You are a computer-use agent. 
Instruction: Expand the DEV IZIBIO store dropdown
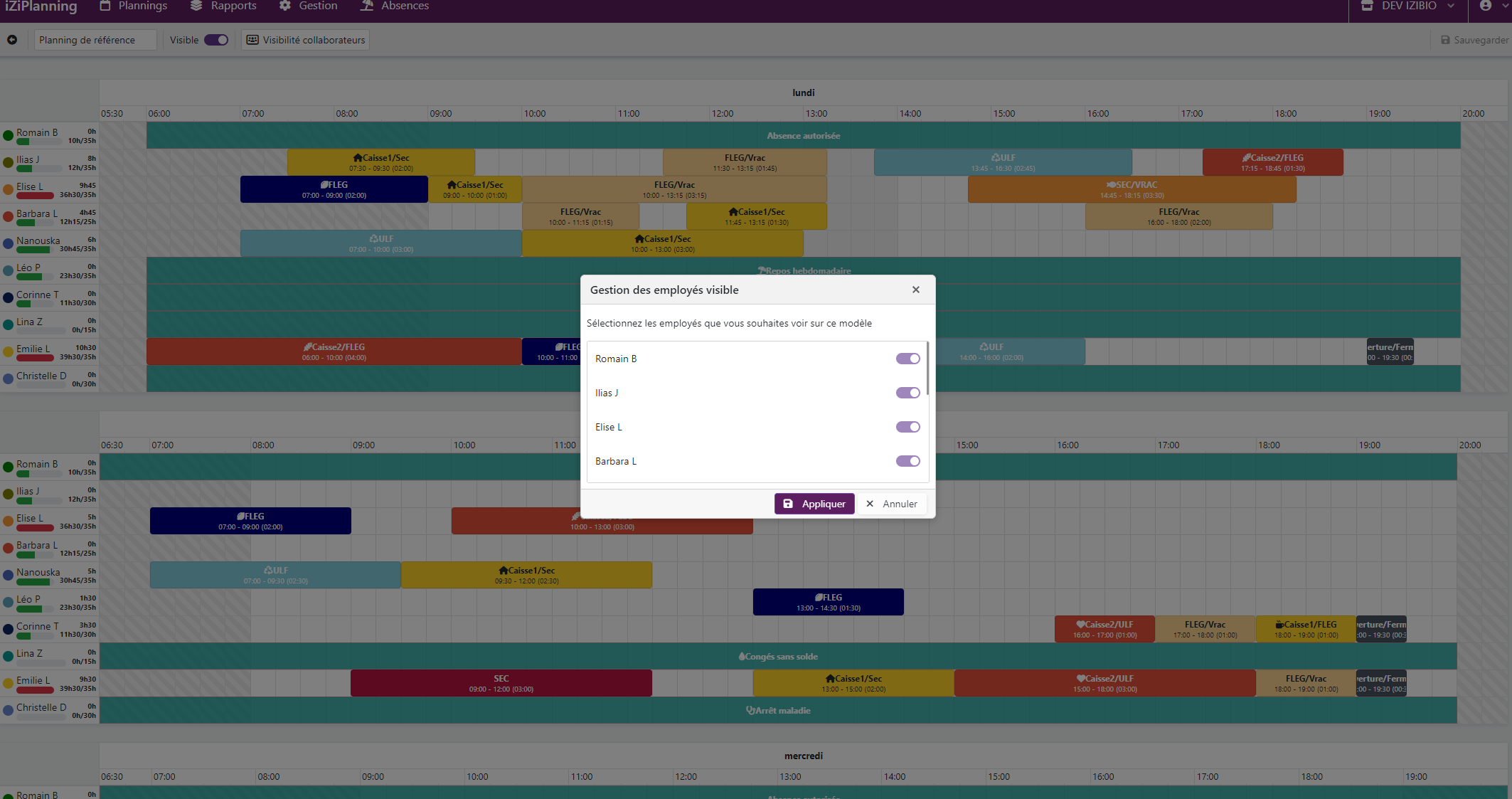(1451, 6)
